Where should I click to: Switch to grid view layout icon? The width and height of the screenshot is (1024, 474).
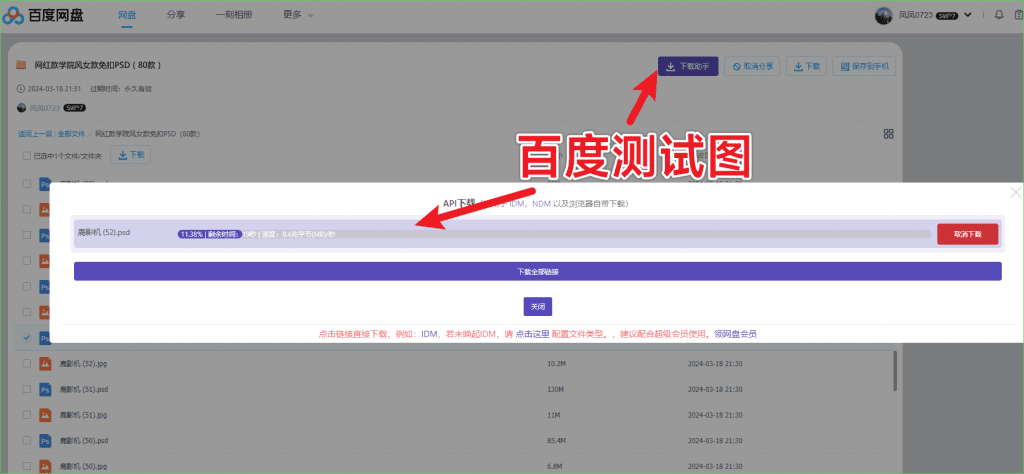pos(888,134)
